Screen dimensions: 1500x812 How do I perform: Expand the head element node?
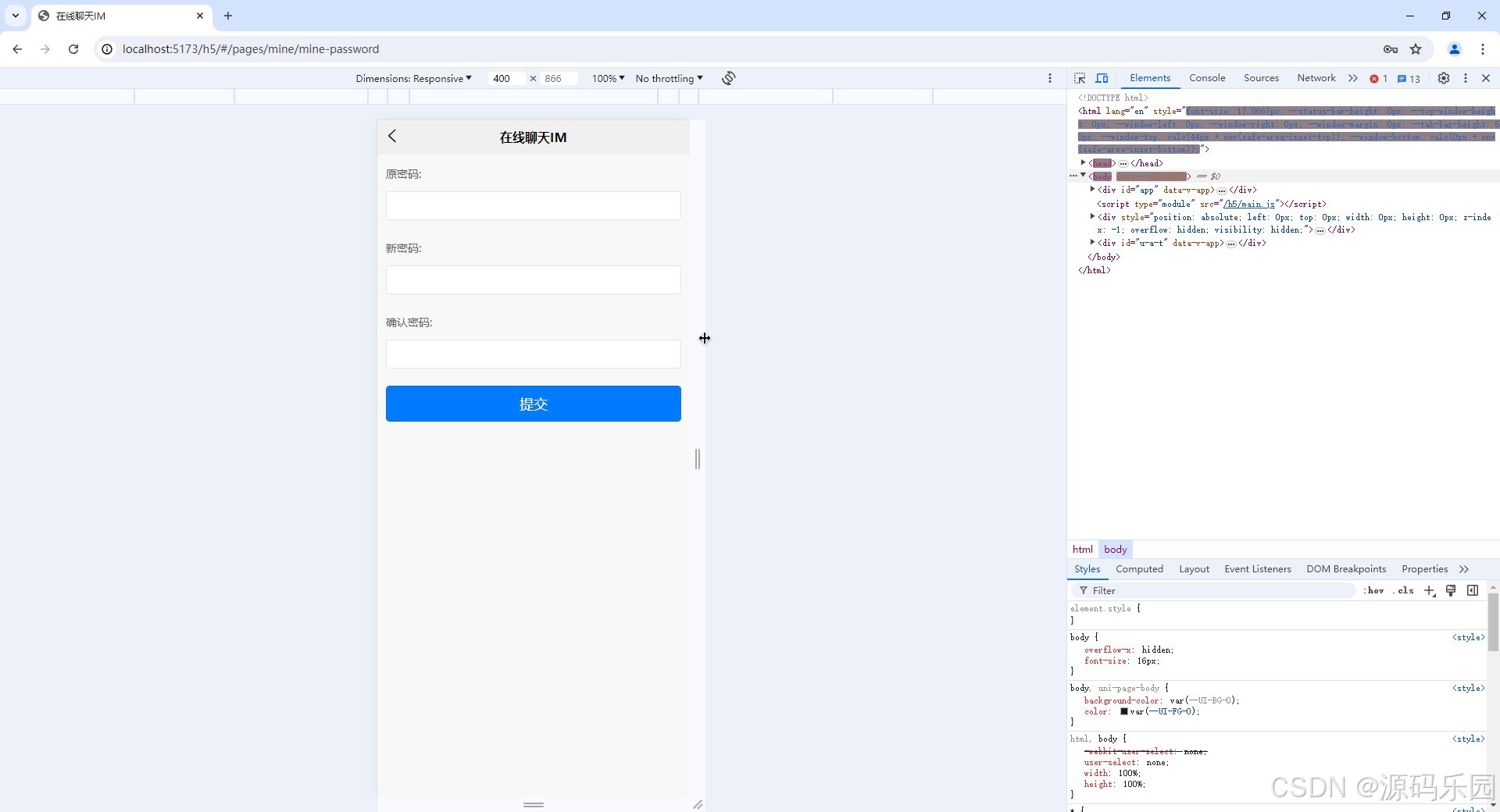tap(1084, 163)
